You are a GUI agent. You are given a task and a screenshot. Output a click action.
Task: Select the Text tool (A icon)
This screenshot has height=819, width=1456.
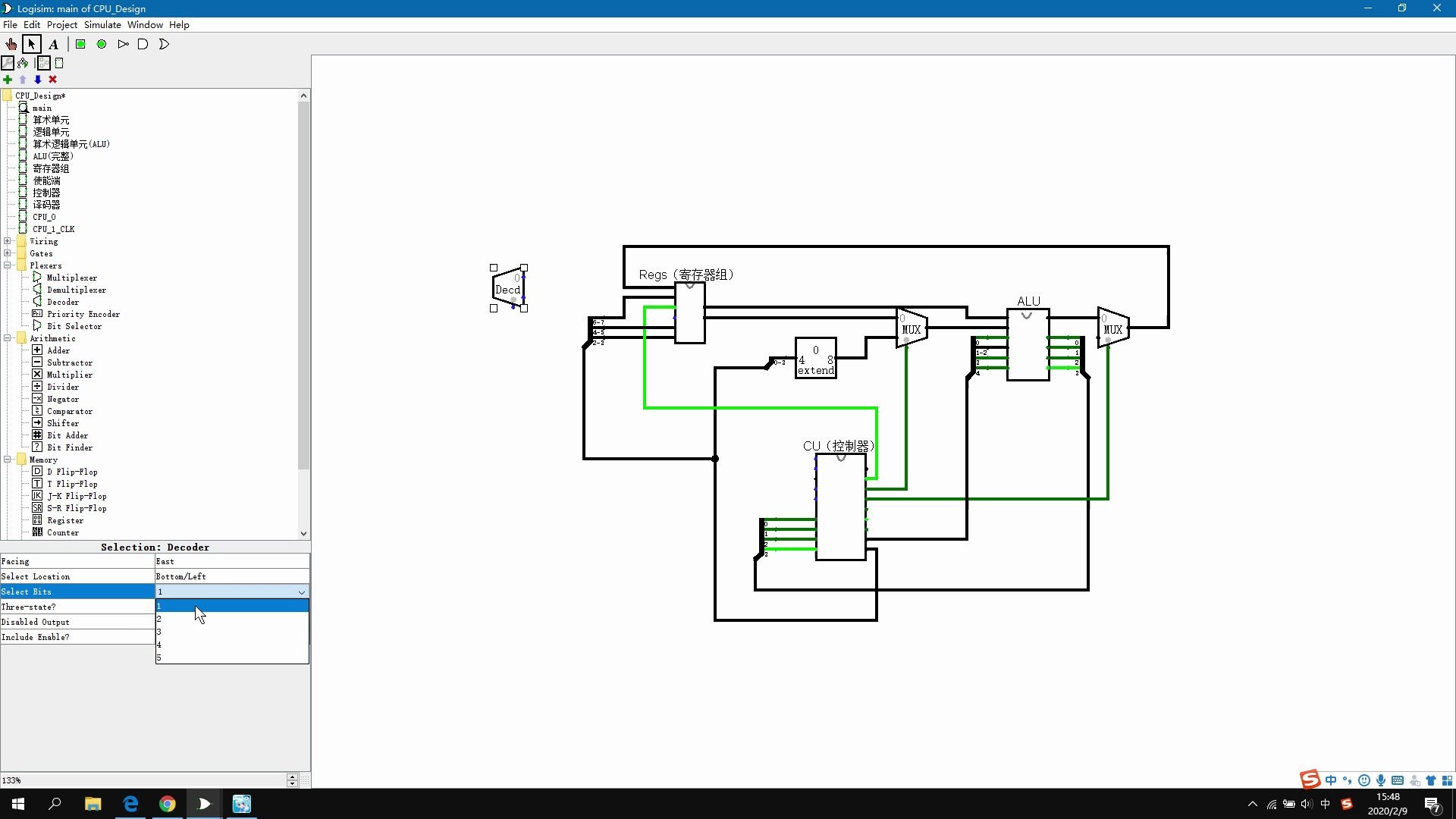53,44
